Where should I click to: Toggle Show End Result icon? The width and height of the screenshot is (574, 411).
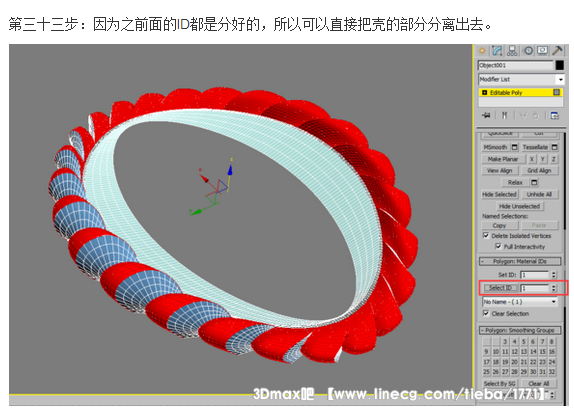(504, 116)
